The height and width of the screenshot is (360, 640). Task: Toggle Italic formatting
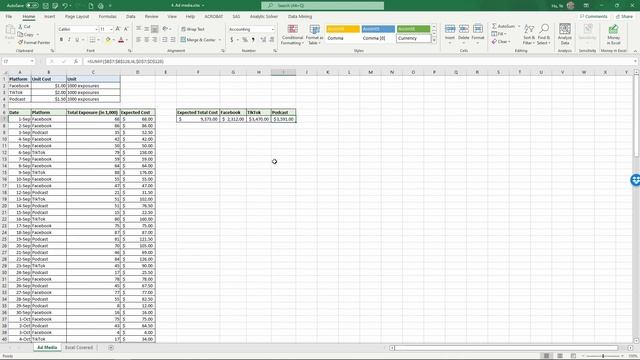pos(69,40)
